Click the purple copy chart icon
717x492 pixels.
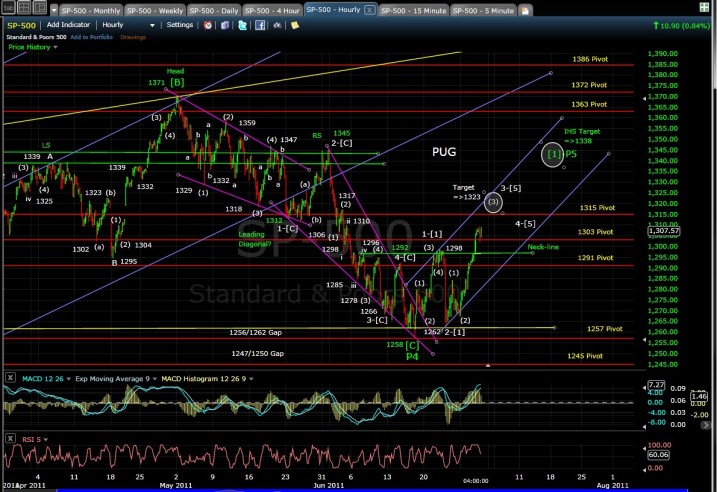coord(225,25)
